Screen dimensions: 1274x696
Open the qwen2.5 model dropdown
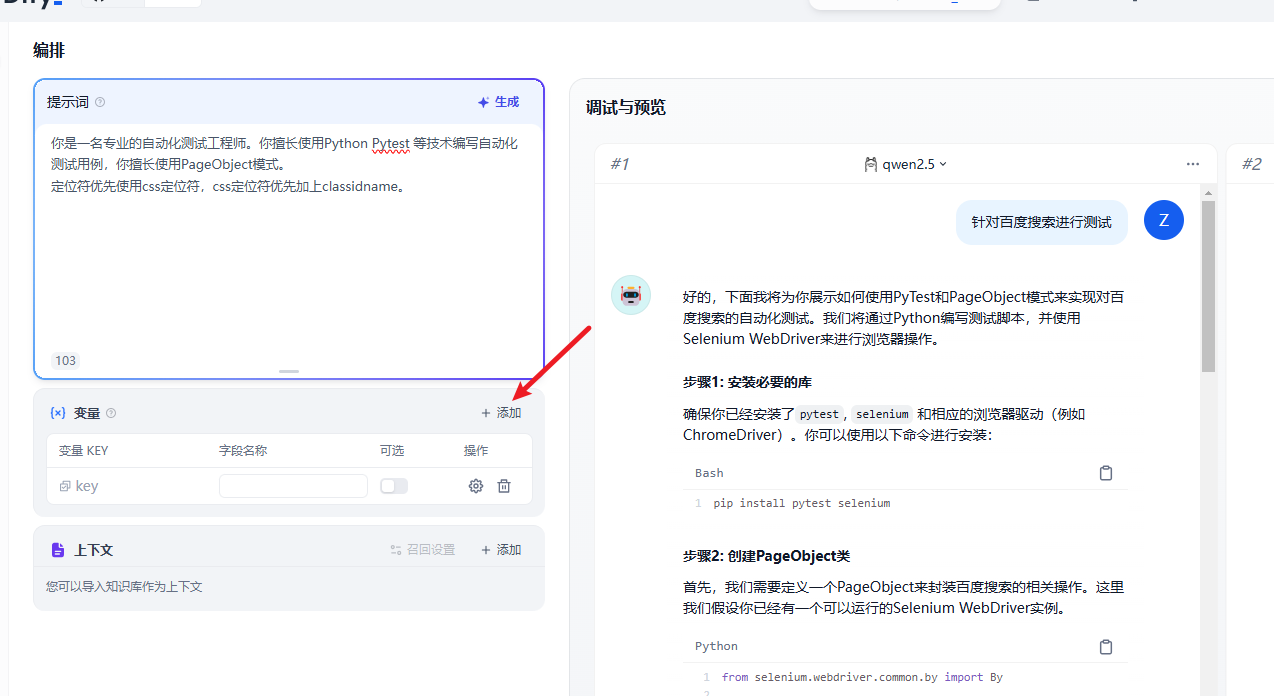click(x=906, y=164)
